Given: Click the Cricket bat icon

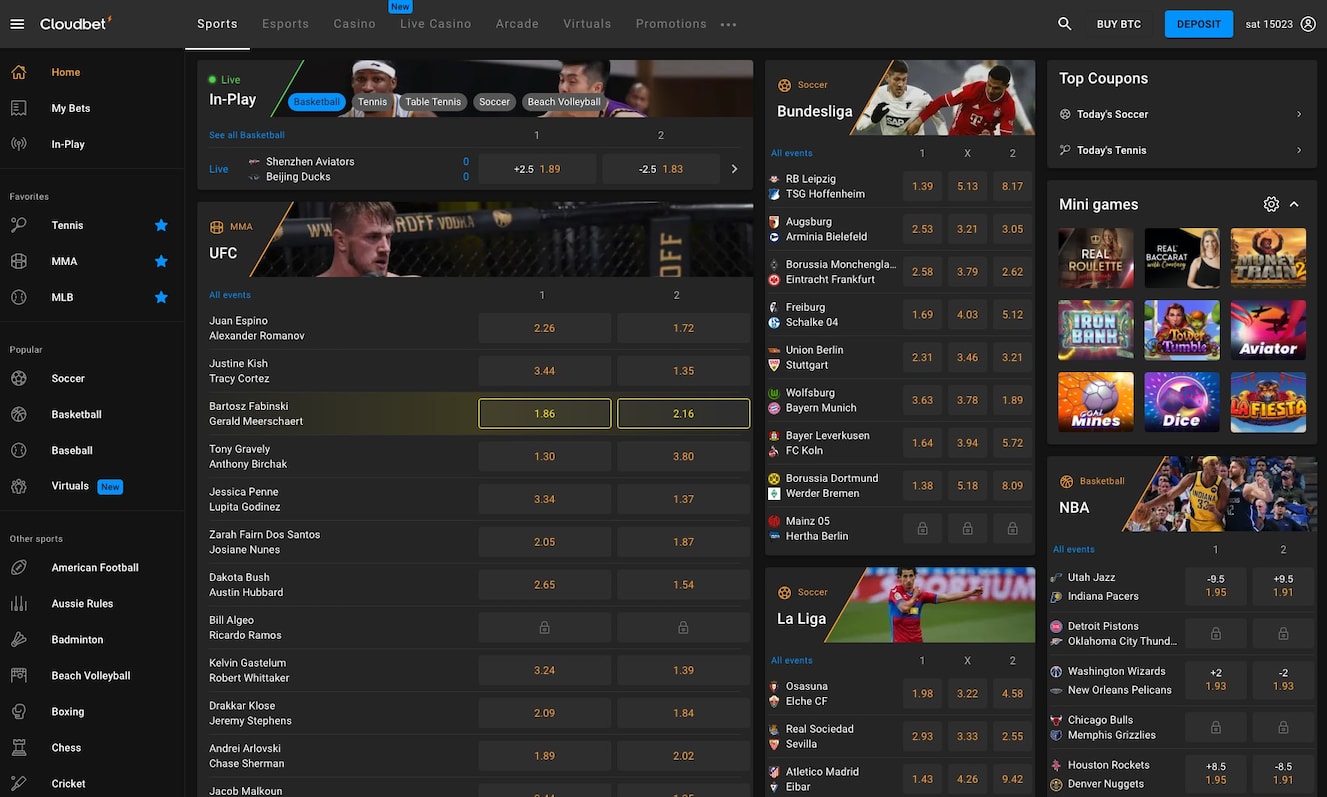Looking at the screenshot, I should [18, 783].
